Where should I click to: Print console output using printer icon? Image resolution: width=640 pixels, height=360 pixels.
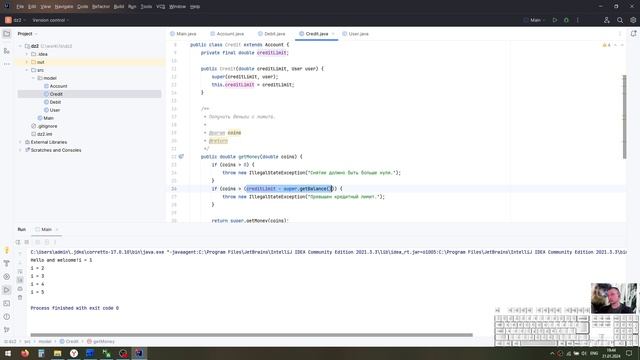pyautogui.click(x=20, y=289)
